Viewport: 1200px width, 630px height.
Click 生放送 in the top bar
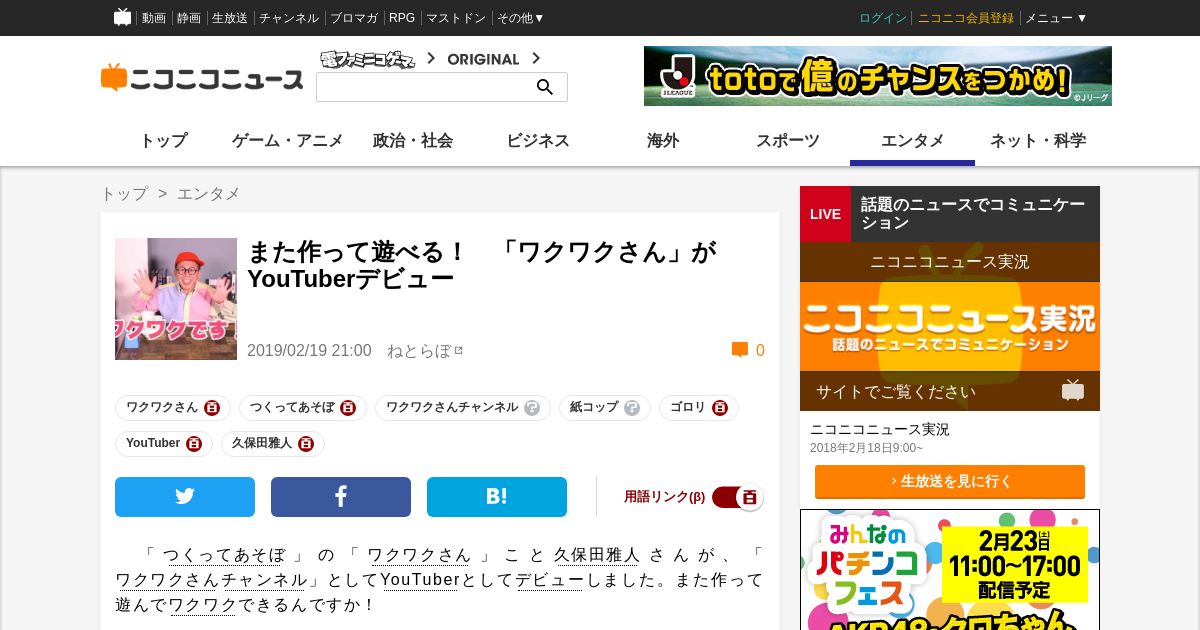click(x=230, y=18)
